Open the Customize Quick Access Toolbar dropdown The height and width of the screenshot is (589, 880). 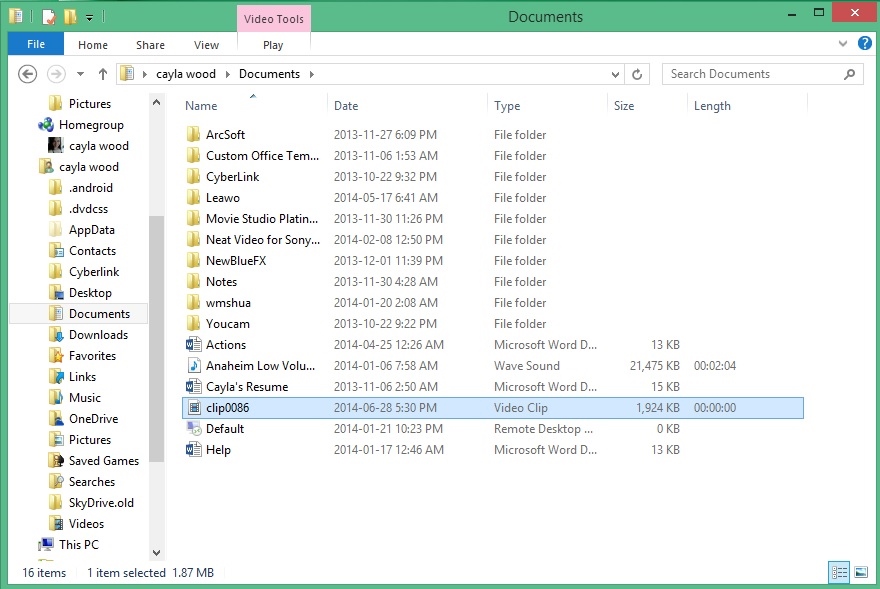tap(89, 18)
